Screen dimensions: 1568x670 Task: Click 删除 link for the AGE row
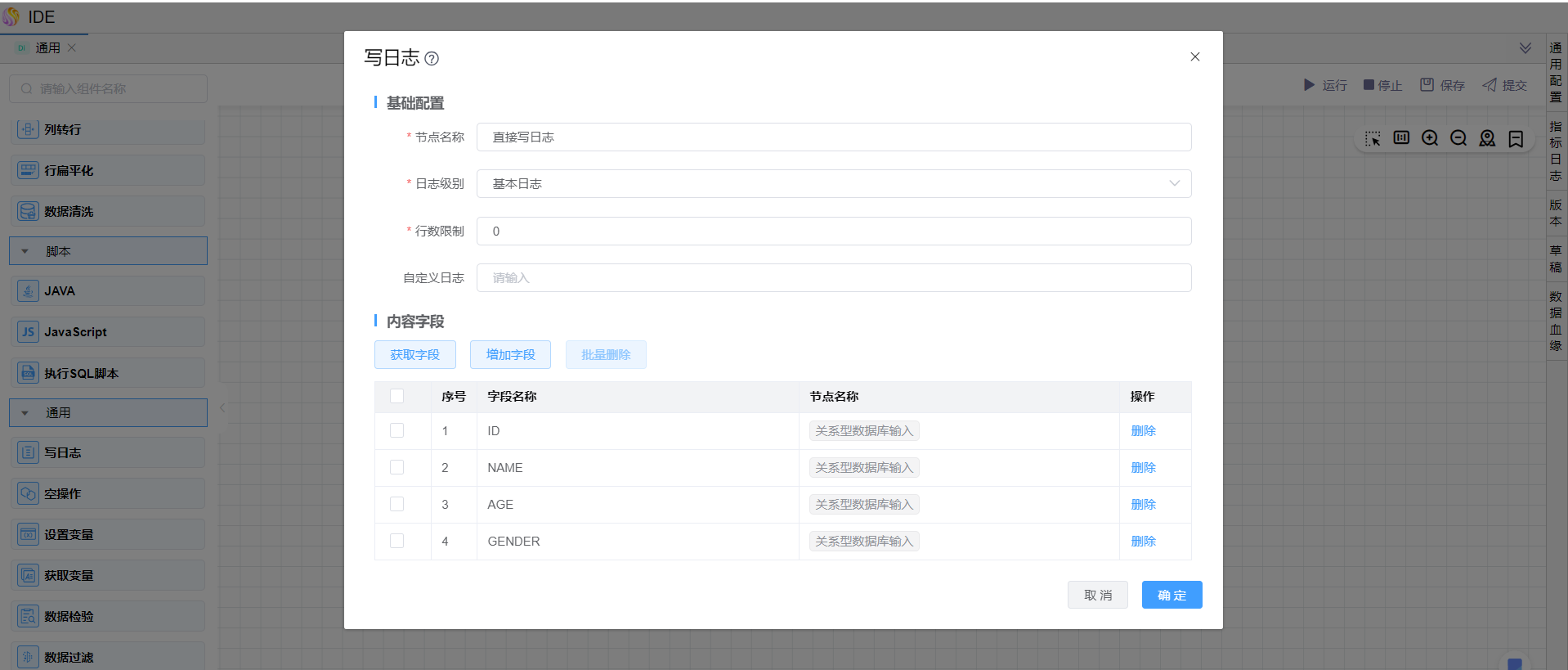point(1143,505)
